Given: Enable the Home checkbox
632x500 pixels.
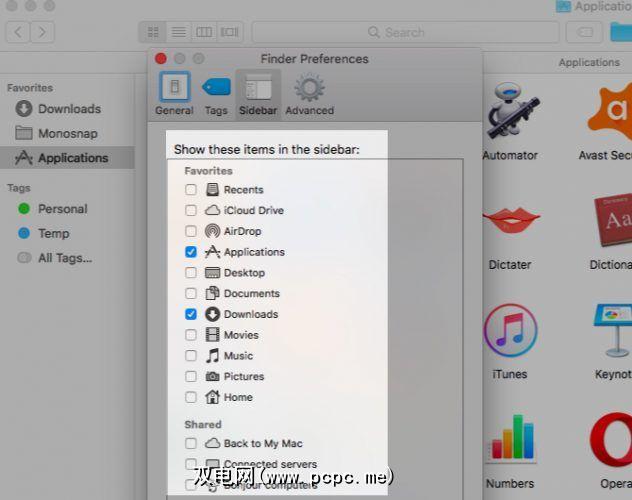Looking at the screenshot, I should [191, 397].
